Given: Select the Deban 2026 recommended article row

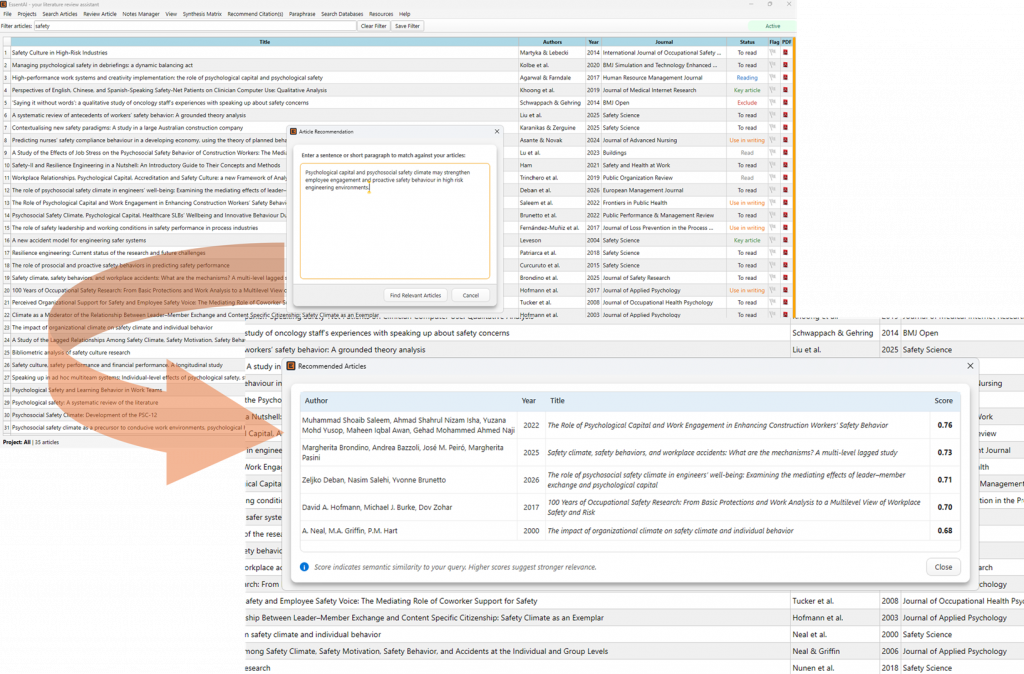Looking at the screenshot, I should coord(630,479).
